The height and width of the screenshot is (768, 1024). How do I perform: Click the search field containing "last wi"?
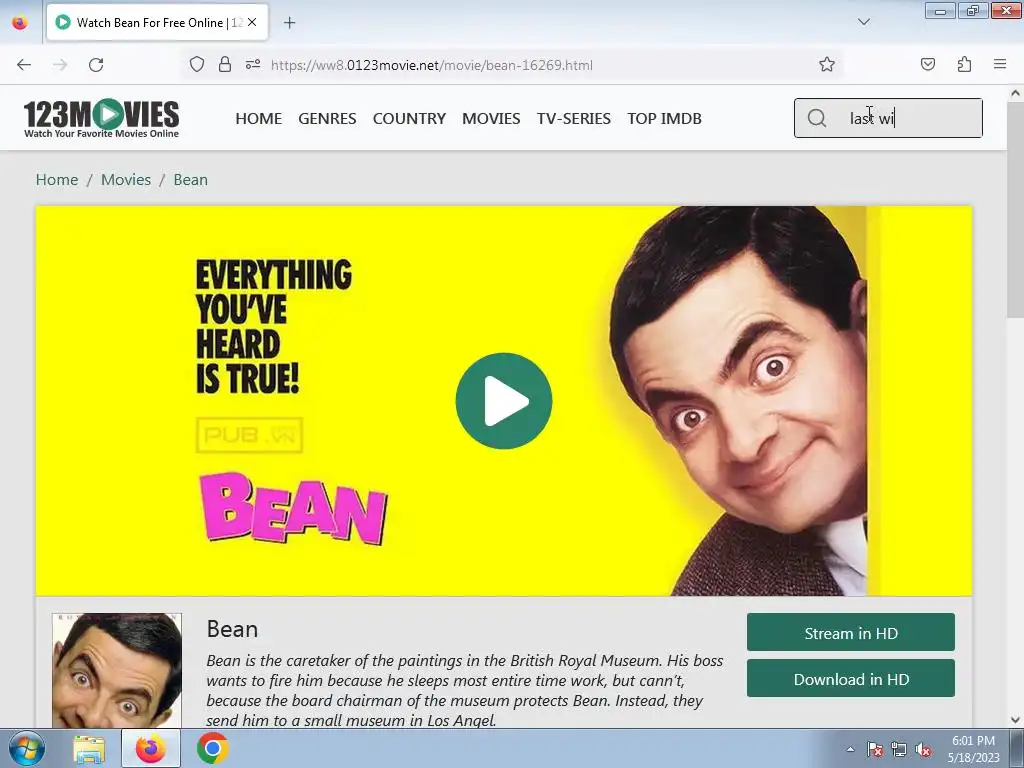888,118
